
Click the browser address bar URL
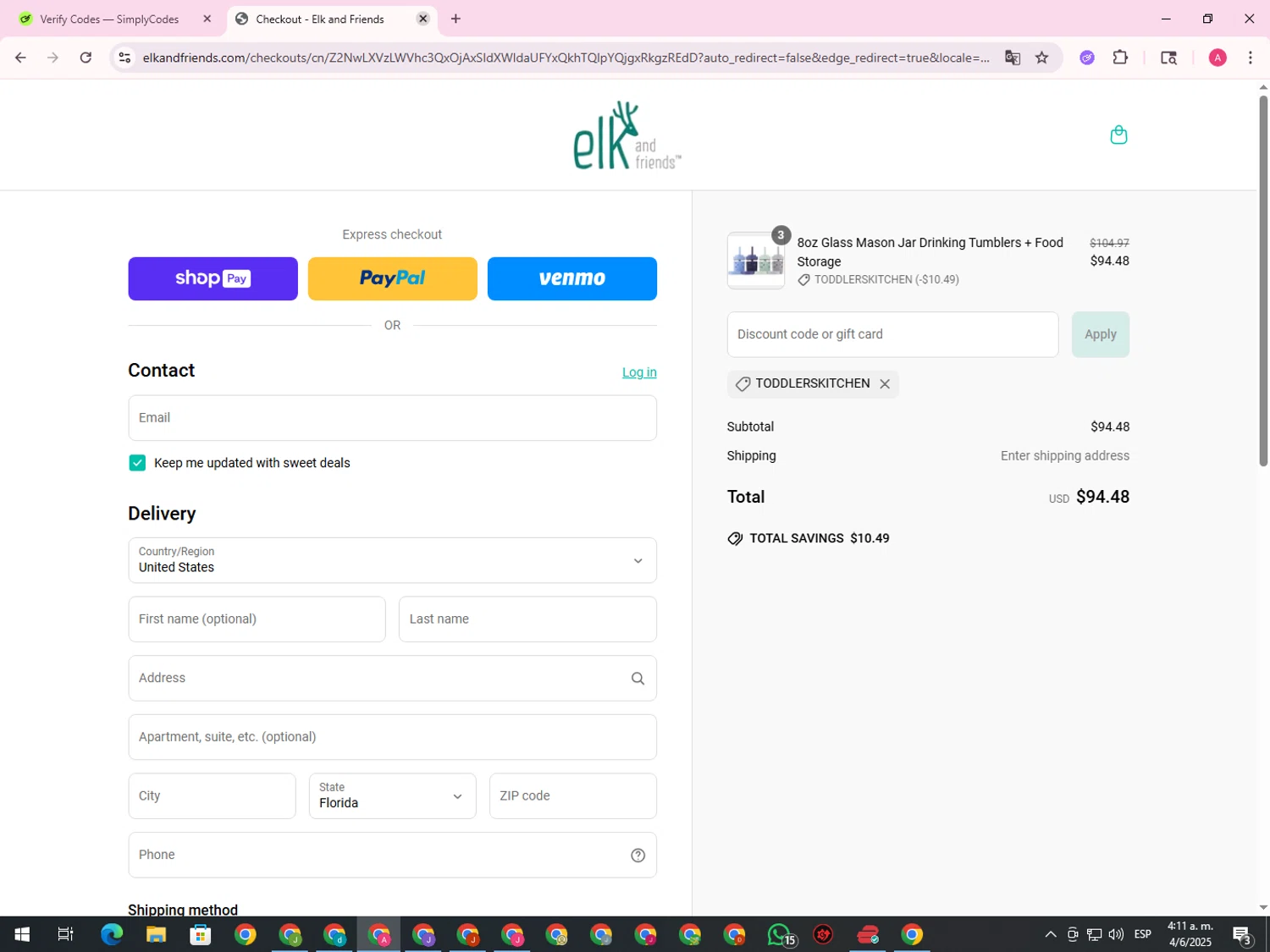click(x=566, y=58)
